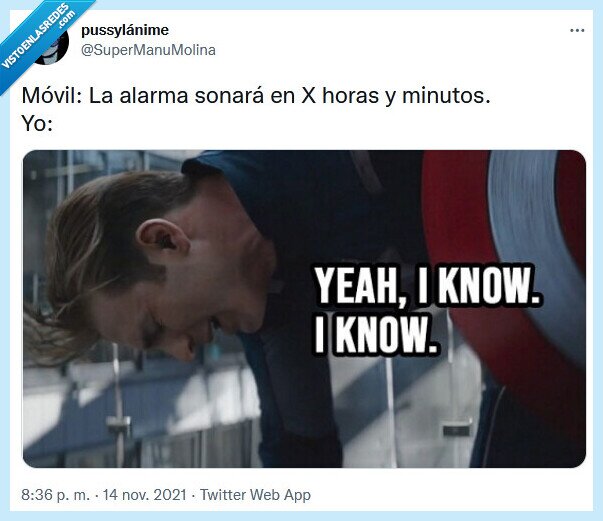Click the word 'minutos.' in the tweet
Screen dimensions: 603x521
[x=446, y=95]
